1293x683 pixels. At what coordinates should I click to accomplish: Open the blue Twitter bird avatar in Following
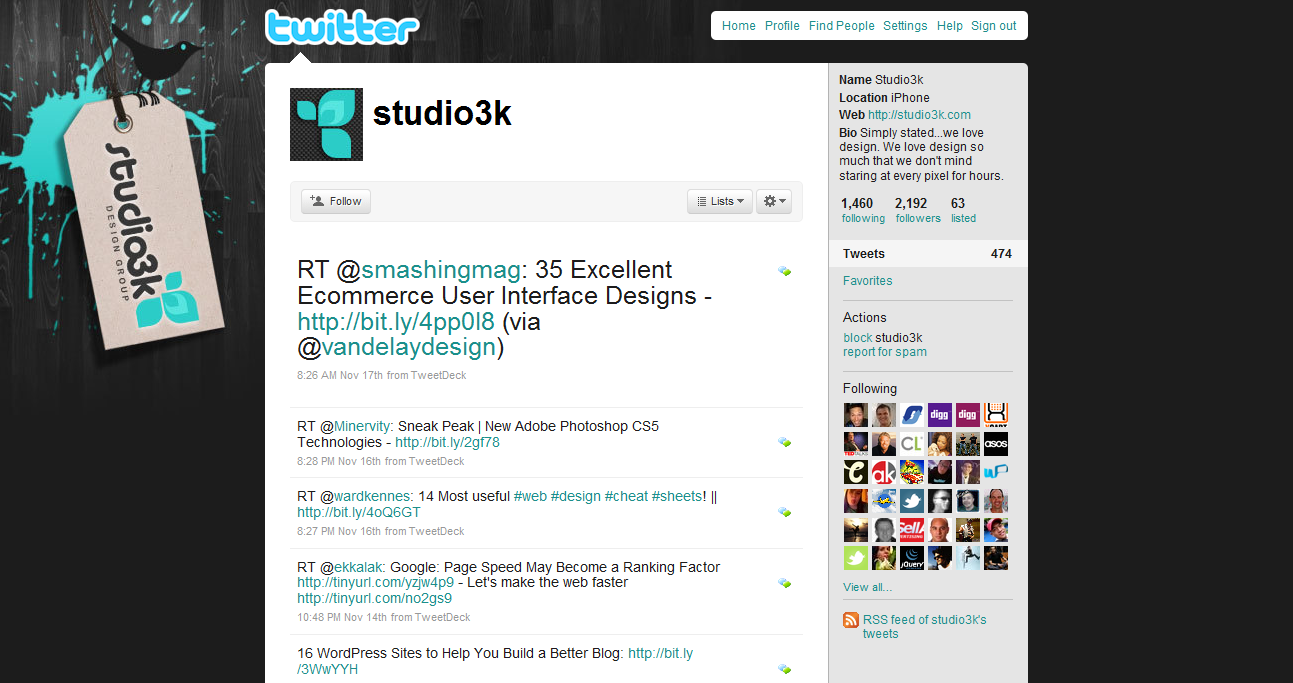click(x=912, y=500)
